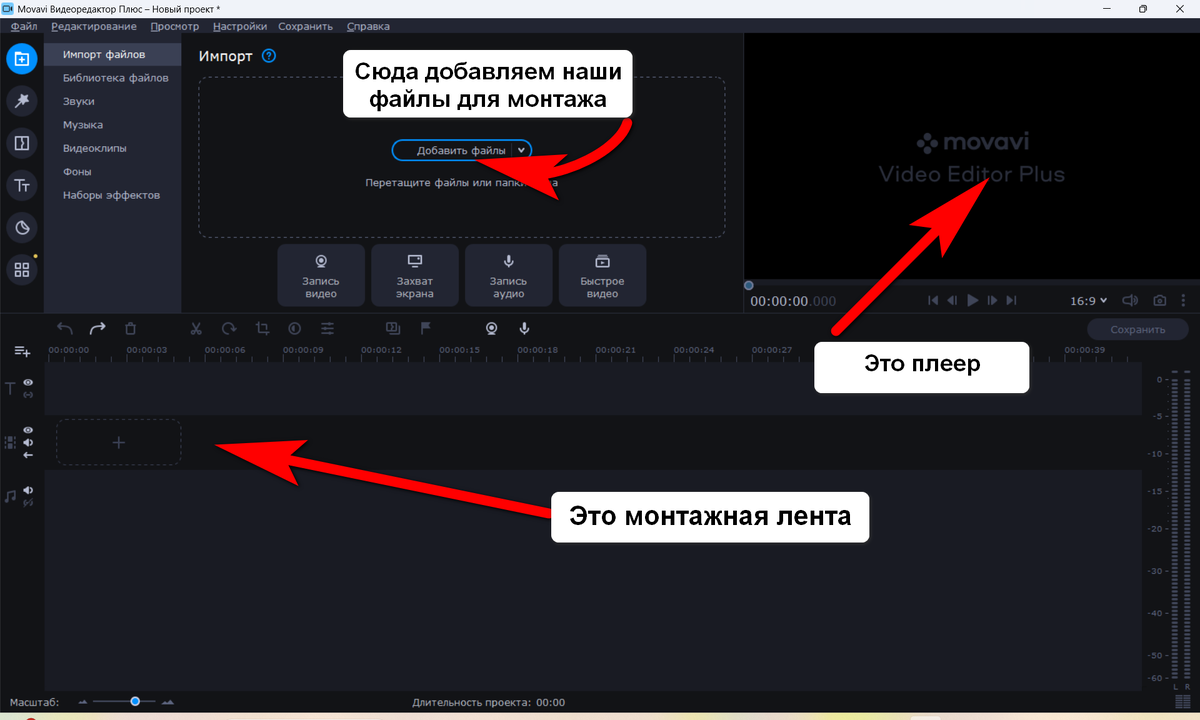1200x720 pixels.
Task: Click the plus placeholder on video track
Action: [118, 442]
